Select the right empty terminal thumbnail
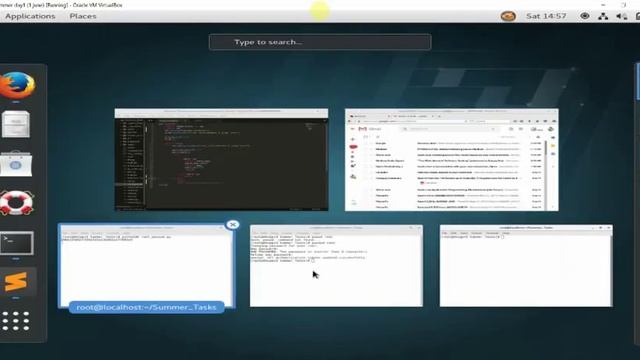Screen dimensions: 640x360 tap(526, 266)
